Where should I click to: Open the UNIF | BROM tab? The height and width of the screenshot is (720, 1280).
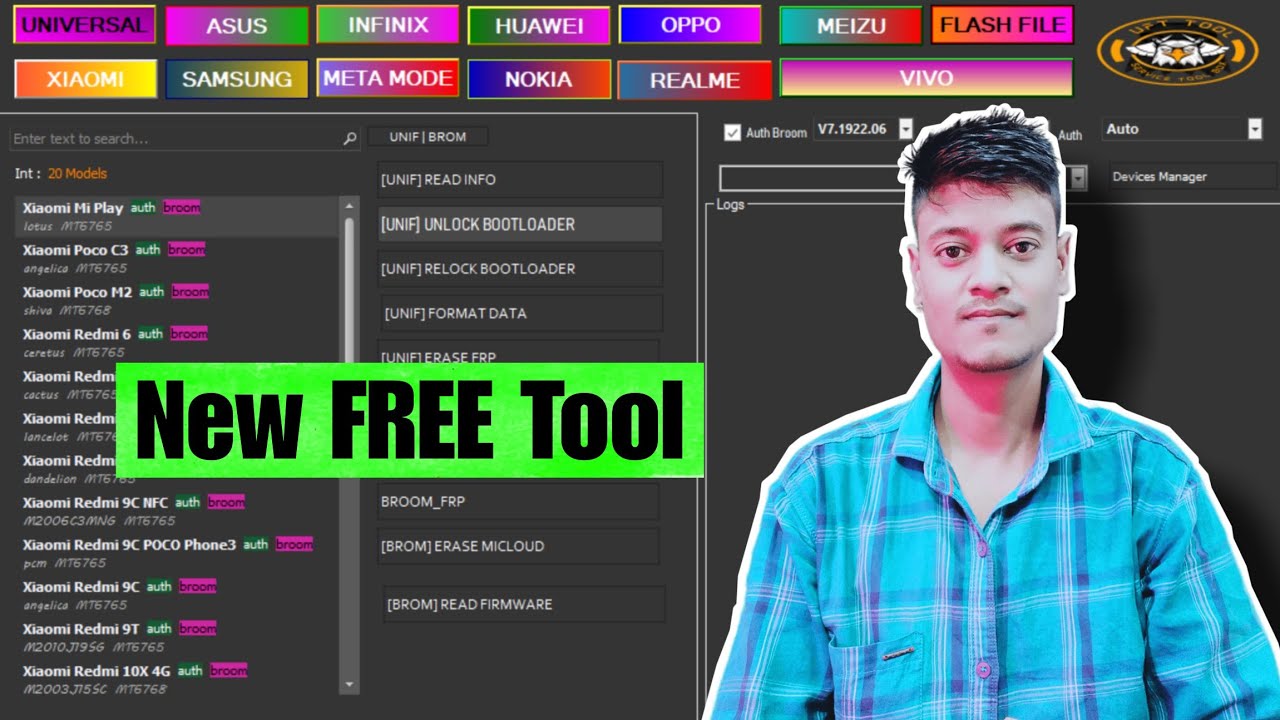428,136
